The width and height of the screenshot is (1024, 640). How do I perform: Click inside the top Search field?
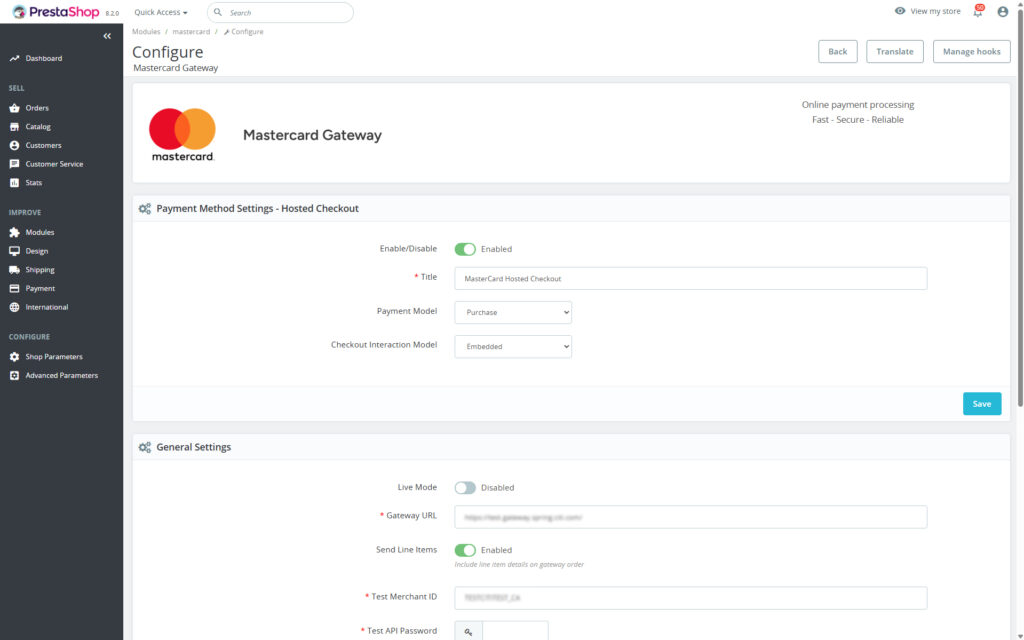tap(280, 11)
